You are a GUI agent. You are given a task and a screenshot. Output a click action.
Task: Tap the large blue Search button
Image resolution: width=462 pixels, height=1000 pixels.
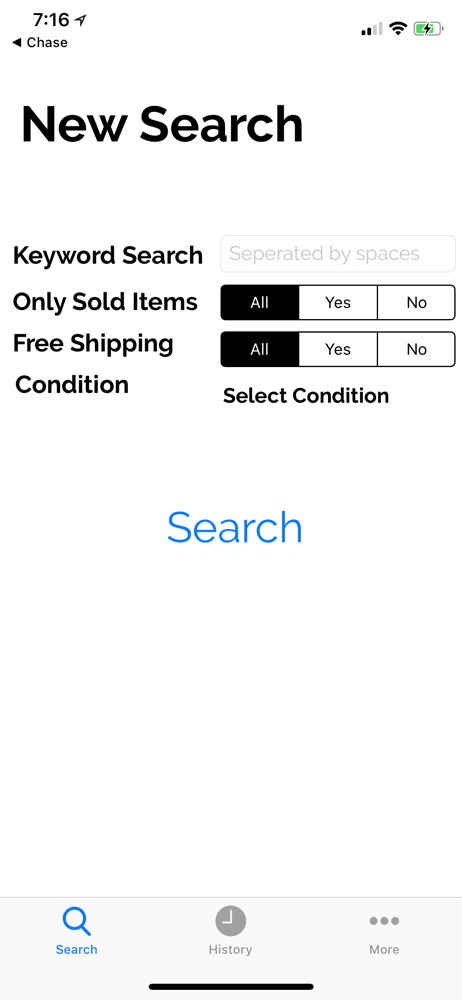pyautogui.click(x=235, y=527)
